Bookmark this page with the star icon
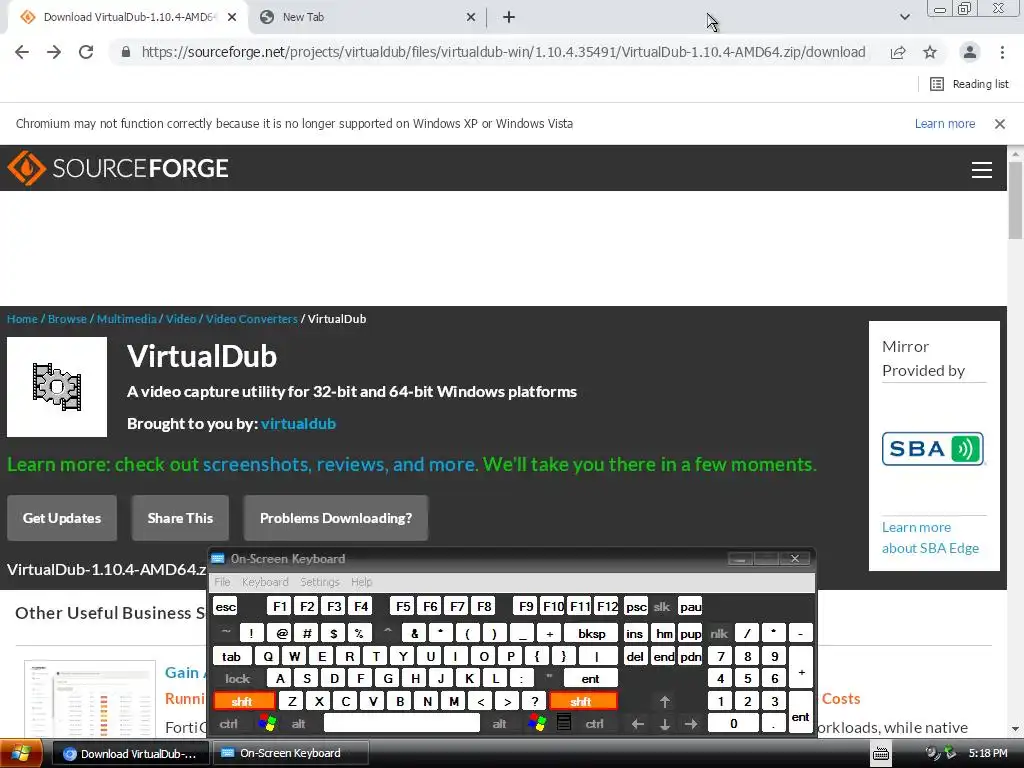This screenshot has height=768, width=1024. point(930,52)
